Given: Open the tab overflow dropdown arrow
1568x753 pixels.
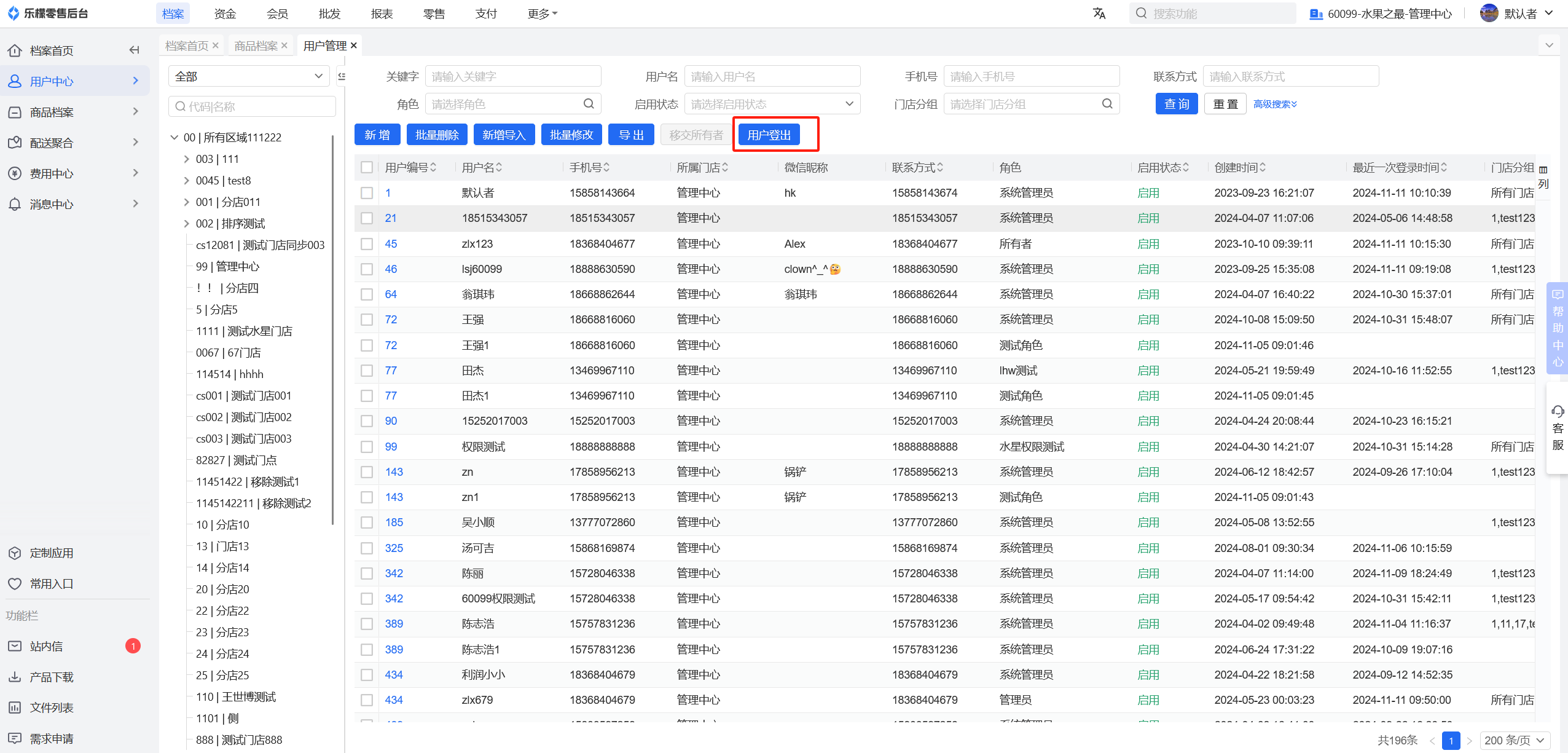Looking at the screenshot, I should point(1549,45).
